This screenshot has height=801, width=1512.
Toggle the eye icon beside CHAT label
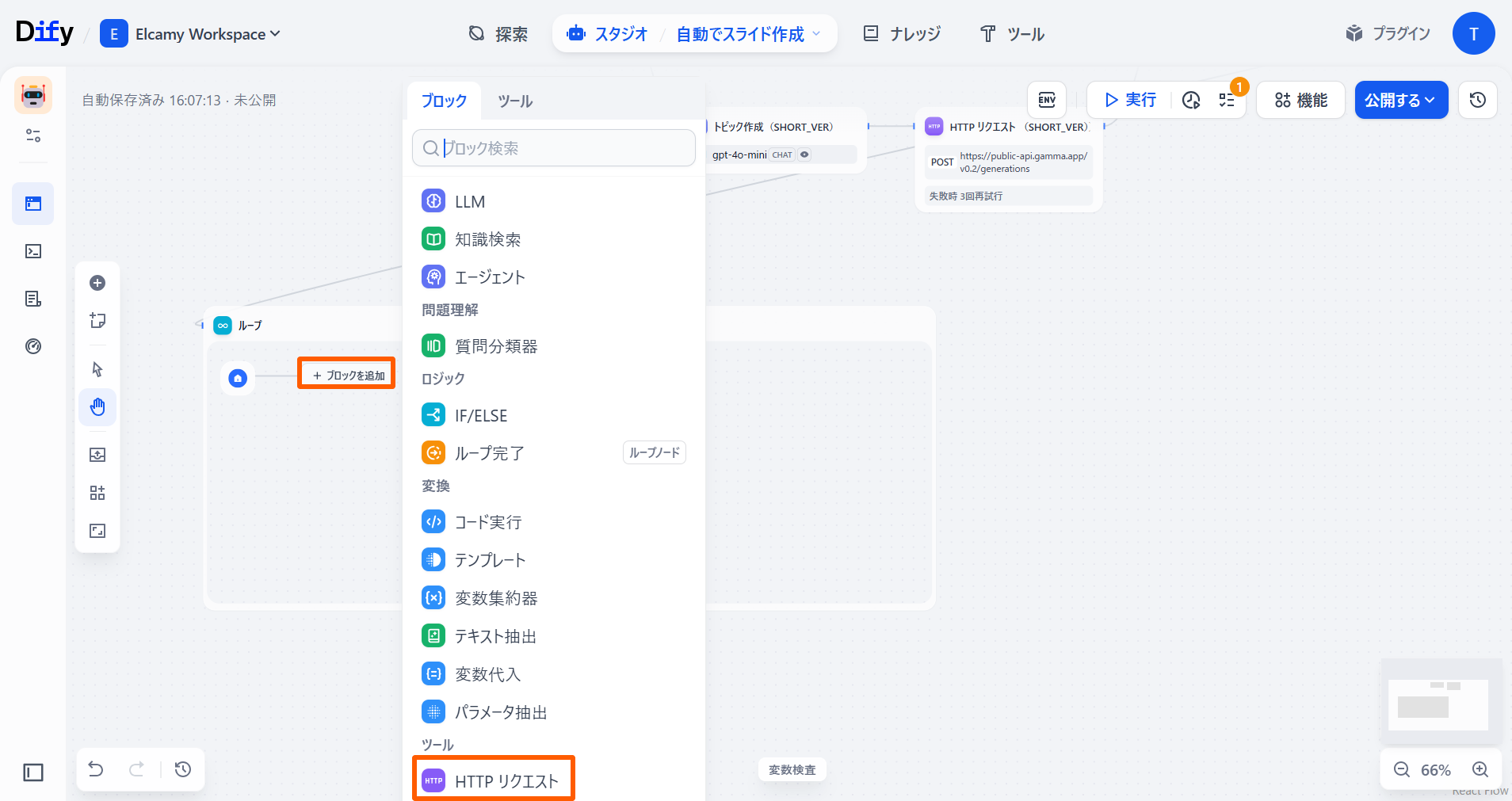click(804, 154)
